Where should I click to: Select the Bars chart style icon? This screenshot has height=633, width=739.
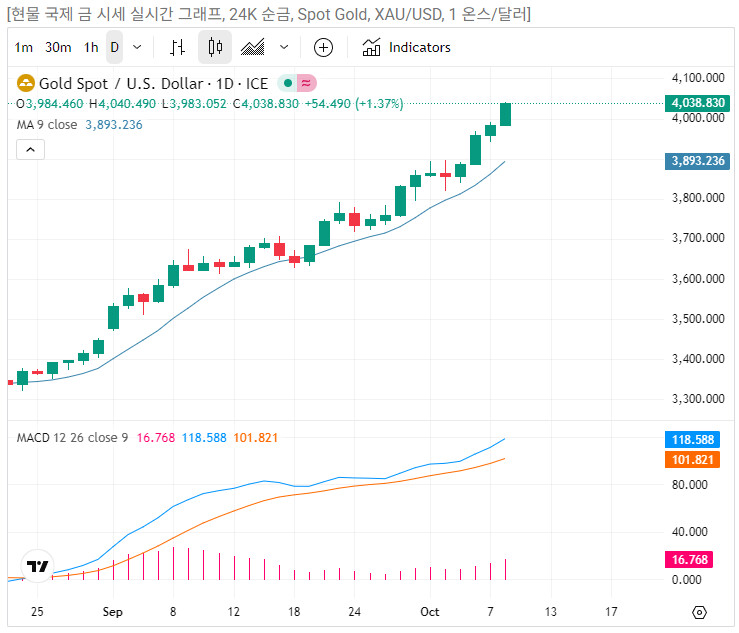tap(178, 47)
